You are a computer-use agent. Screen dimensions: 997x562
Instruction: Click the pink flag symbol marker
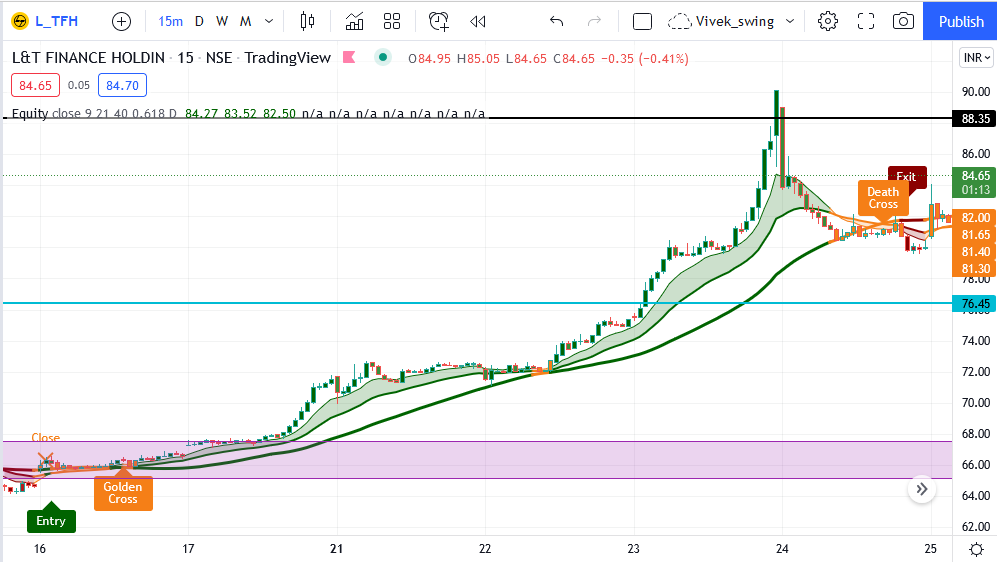(348, 58)
